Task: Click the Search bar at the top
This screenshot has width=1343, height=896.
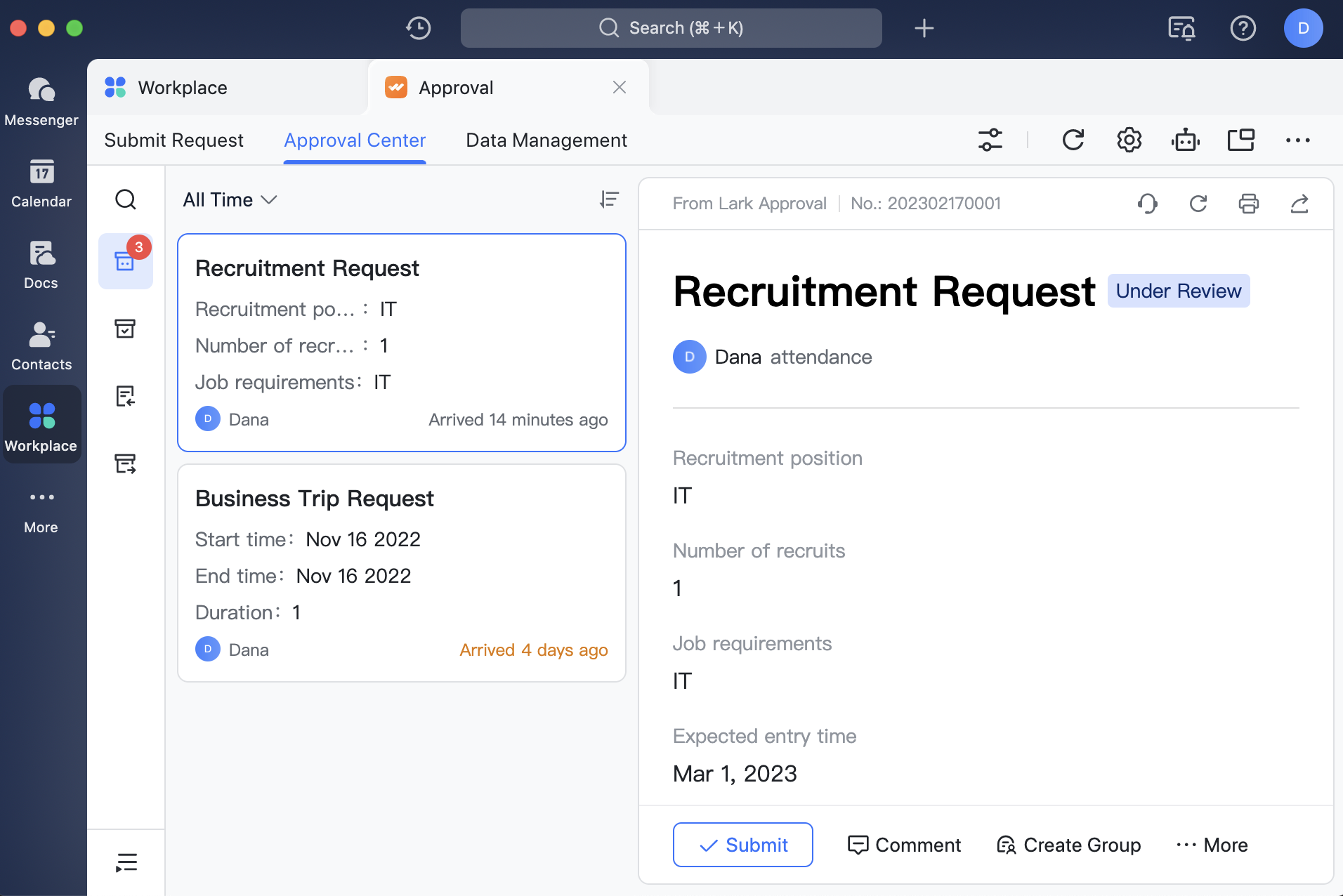Action: coord(670,28)
